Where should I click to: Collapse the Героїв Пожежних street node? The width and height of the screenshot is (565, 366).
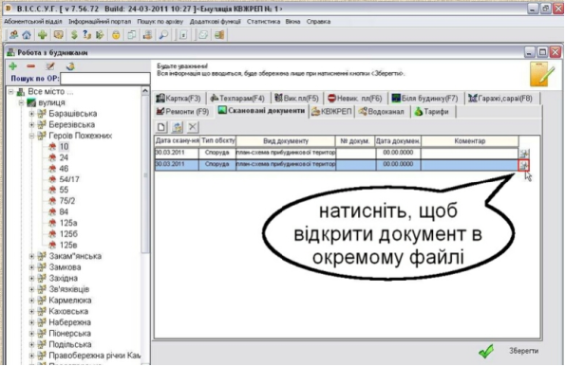pyautogui.click(x=32, y=136)
